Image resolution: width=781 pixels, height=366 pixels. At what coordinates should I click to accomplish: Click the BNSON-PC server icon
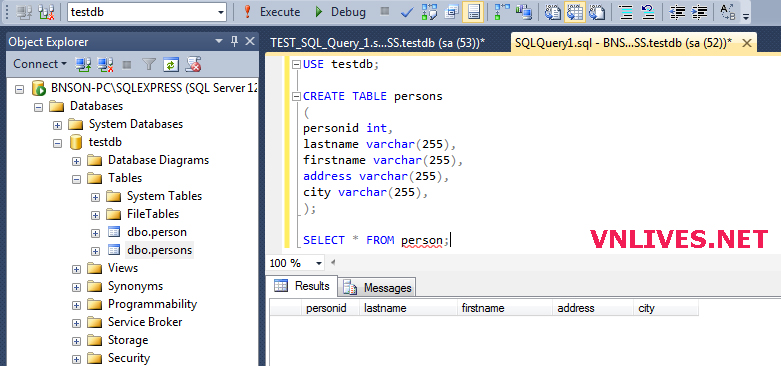coord(38,88)
